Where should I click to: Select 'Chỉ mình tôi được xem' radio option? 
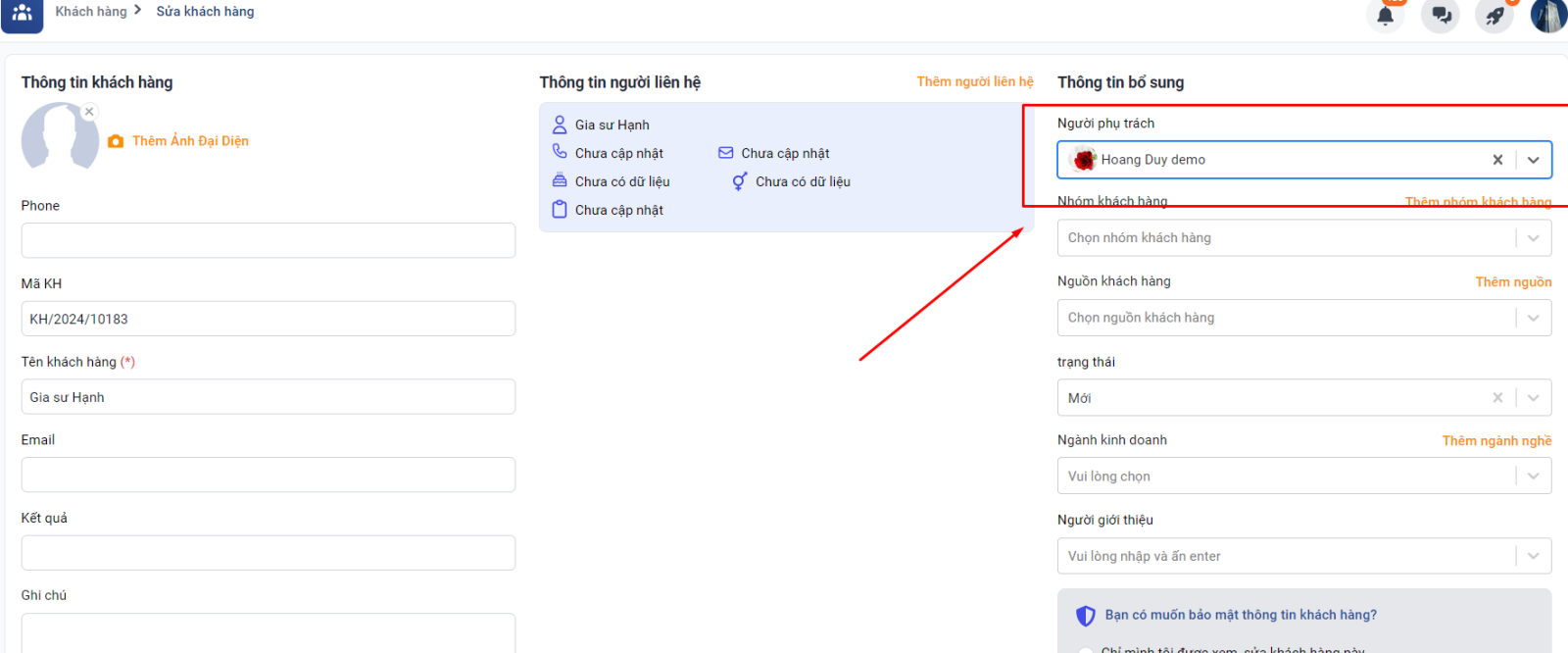[x=1085, y=649]
